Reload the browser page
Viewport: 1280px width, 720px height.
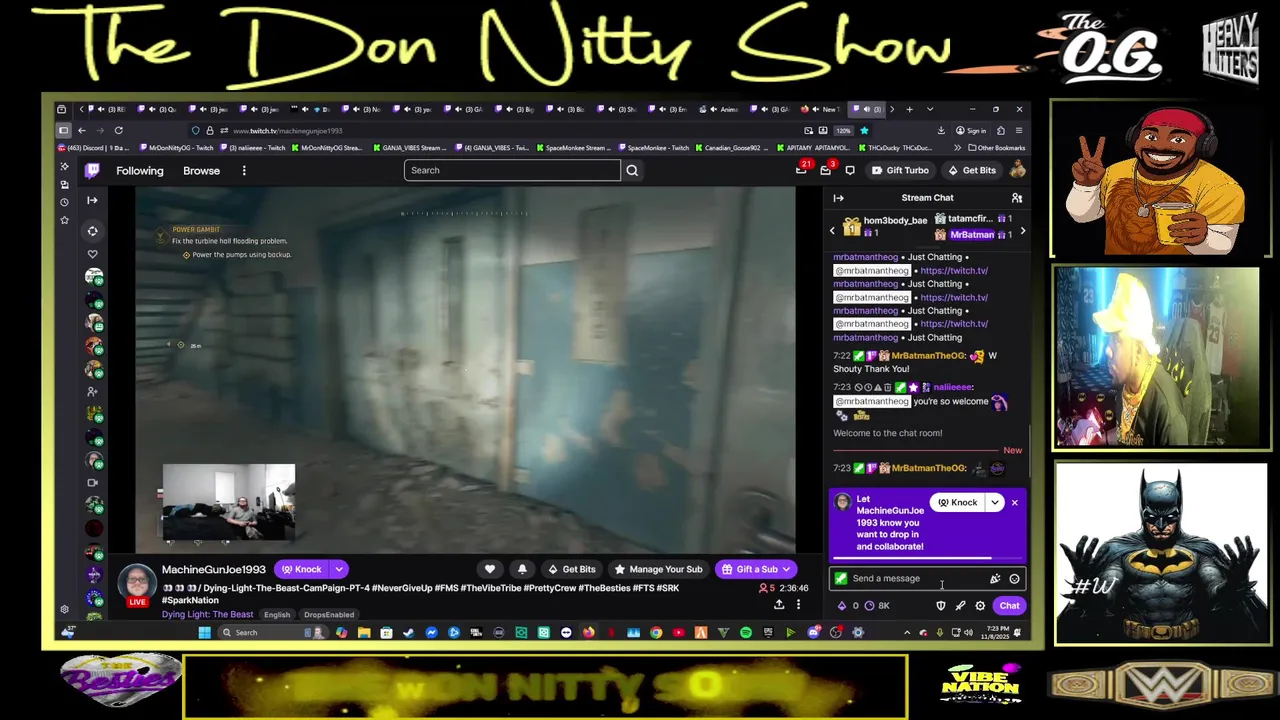coord(118,130)
